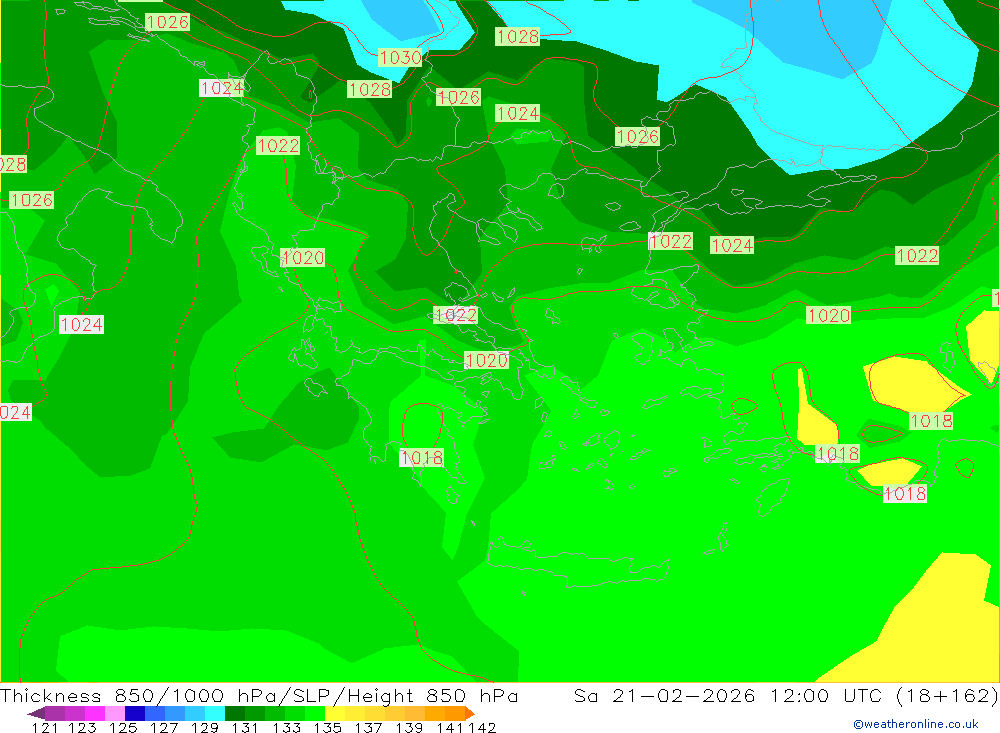Click legend value 139
The height and width of the screenshot is (733, 1000).
click(409, 727)
